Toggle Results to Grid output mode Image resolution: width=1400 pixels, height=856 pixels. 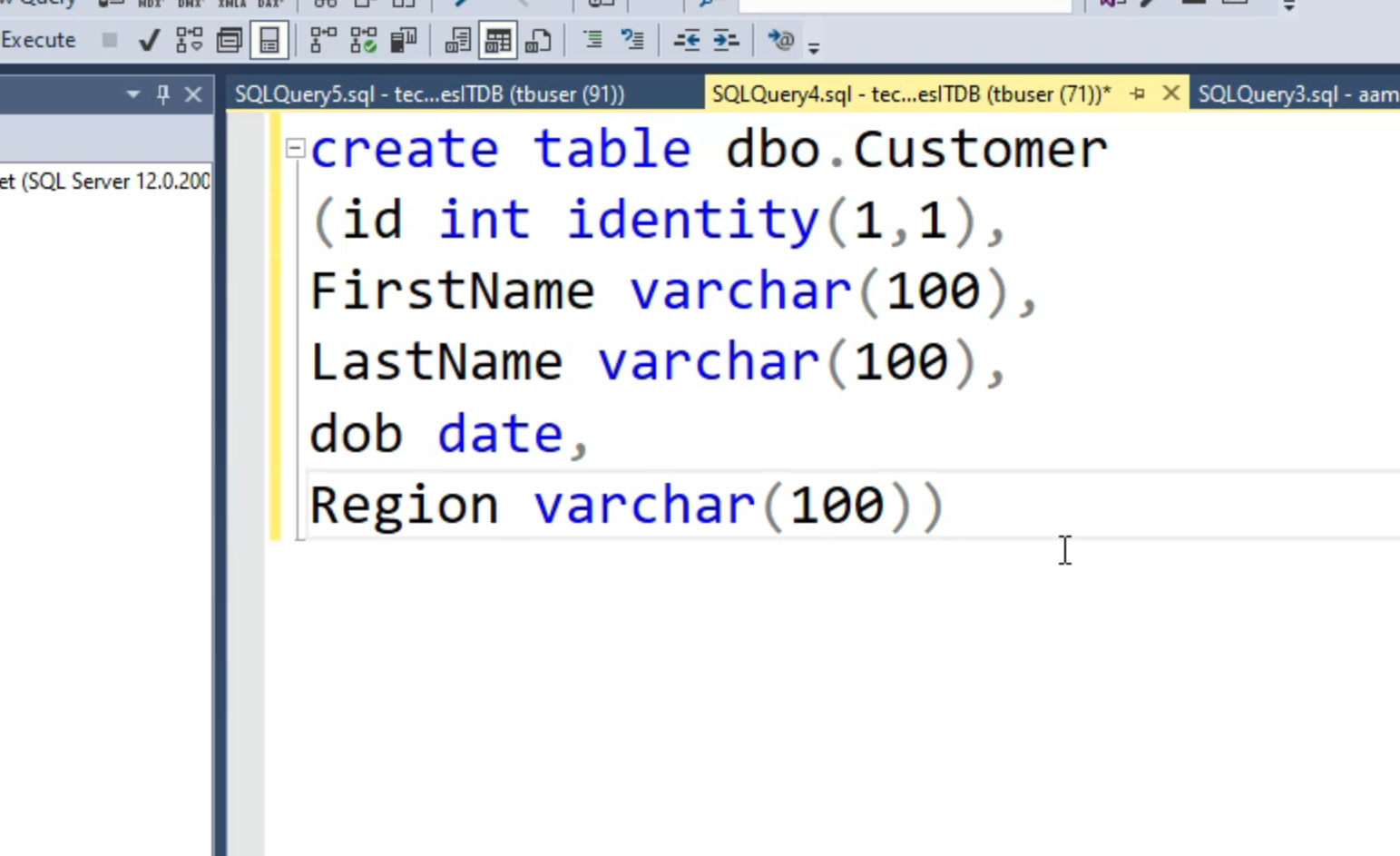[x=497, y=40]
